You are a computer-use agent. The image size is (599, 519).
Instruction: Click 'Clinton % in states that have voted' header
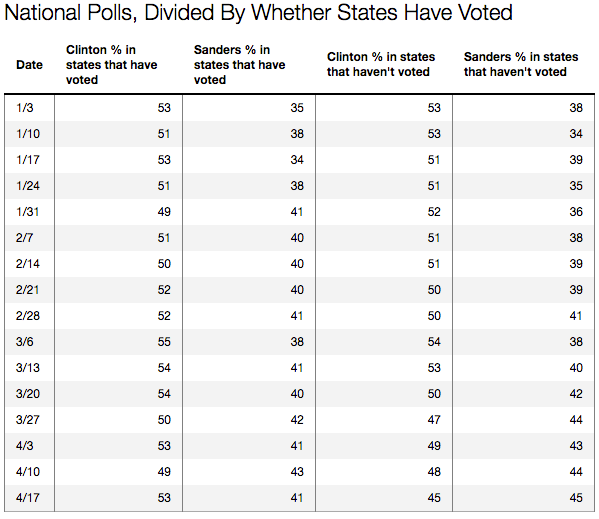pyautogui.click(x=112, y=65)
